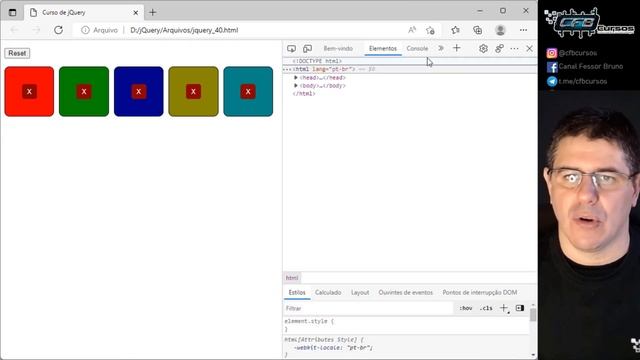Open the Ouvintes de eventos tab
This screenshot has width=640, height=360.
[x=405, y=293]
